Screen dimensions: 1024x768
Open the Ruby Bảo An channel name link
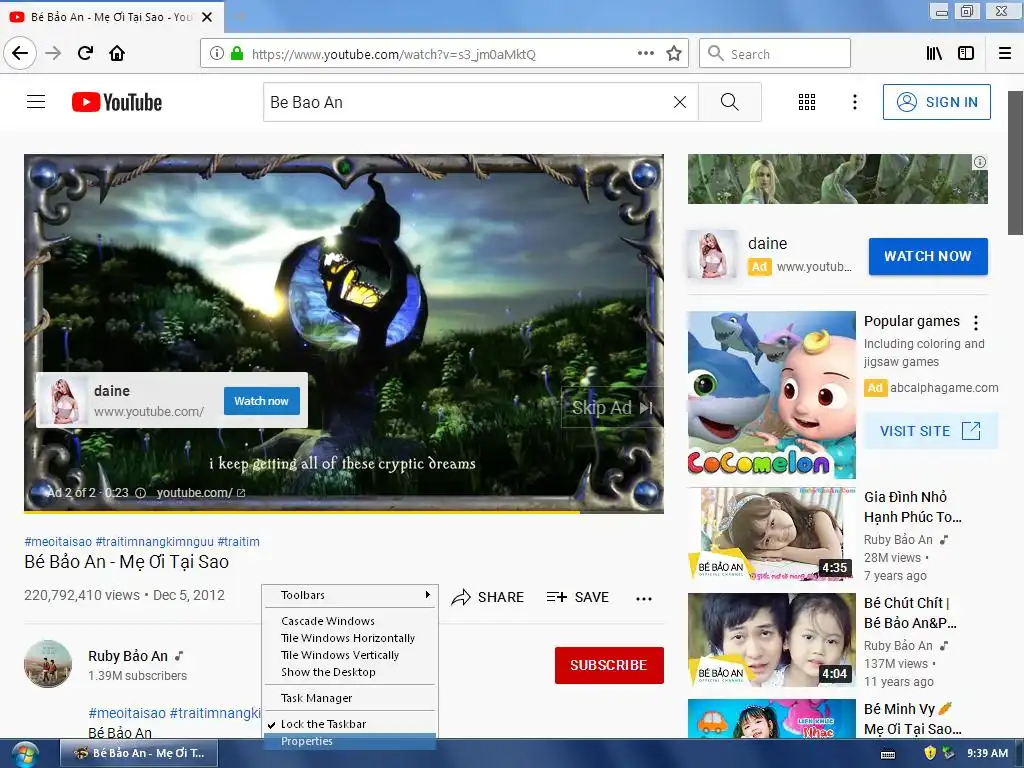tap(128, 656)
